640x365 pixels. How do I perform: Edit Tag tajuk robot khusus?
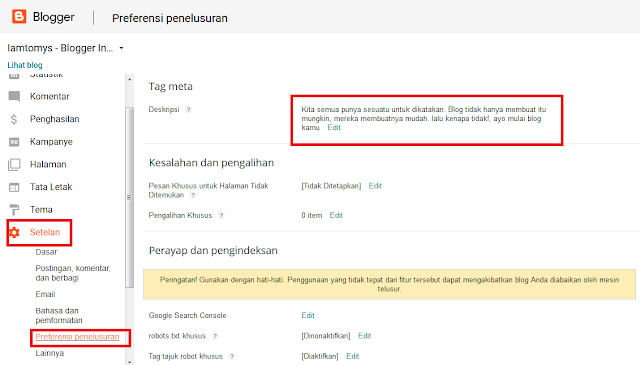pyautogui.click(x=353, y=356)
